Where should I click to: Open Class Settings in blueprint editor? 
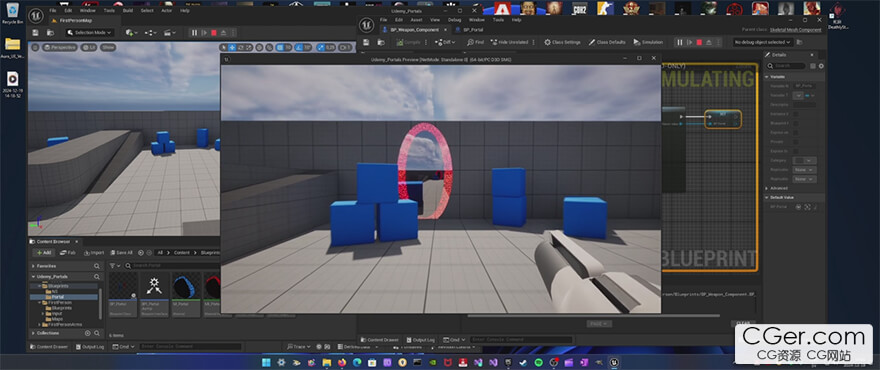point(562,42)
